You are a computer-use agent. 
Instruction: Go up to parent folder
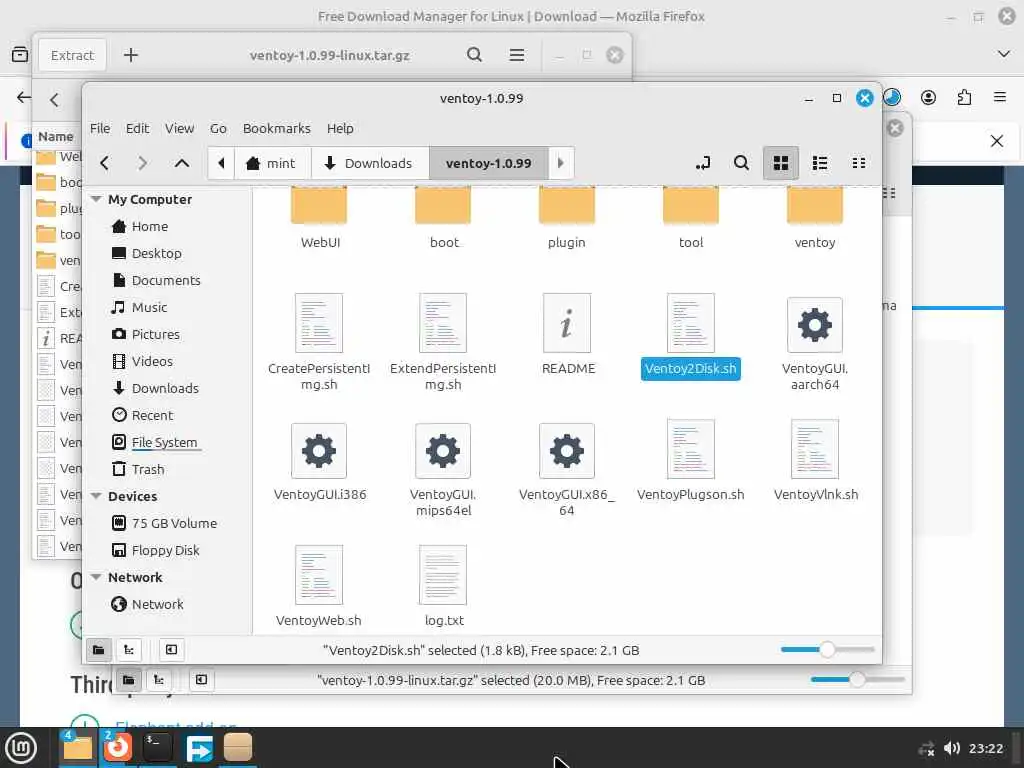coord(182,163)
